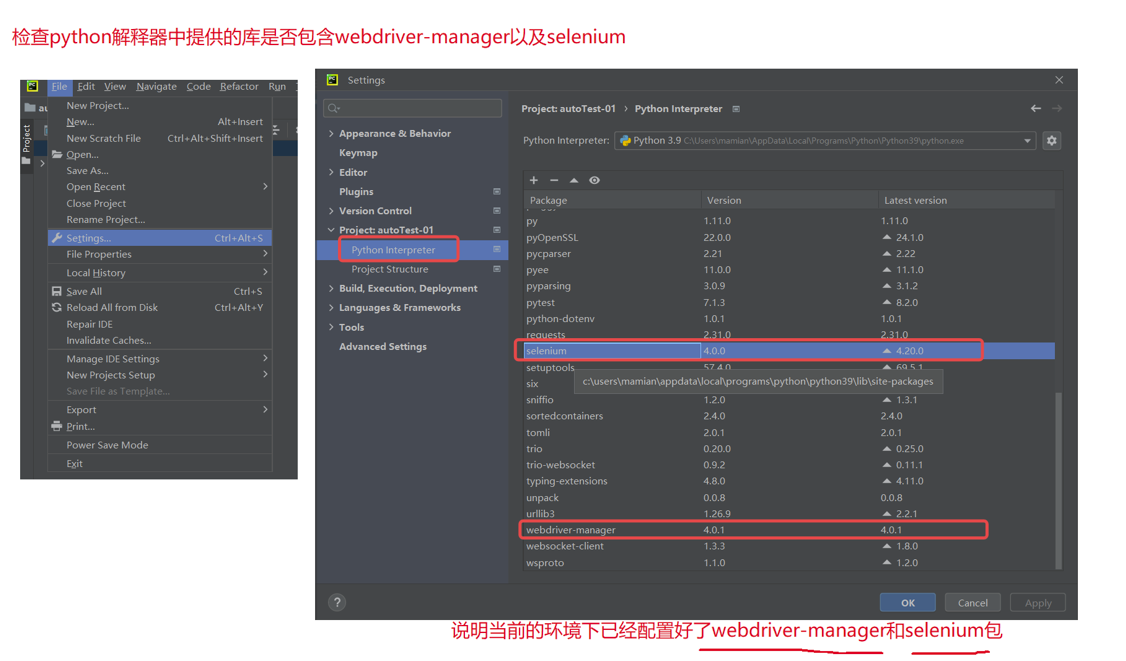The height and width of the screenshot is (661, 1126).
Task: Expand Languages & Frameworks section
Action: click(x=331, y=308)
